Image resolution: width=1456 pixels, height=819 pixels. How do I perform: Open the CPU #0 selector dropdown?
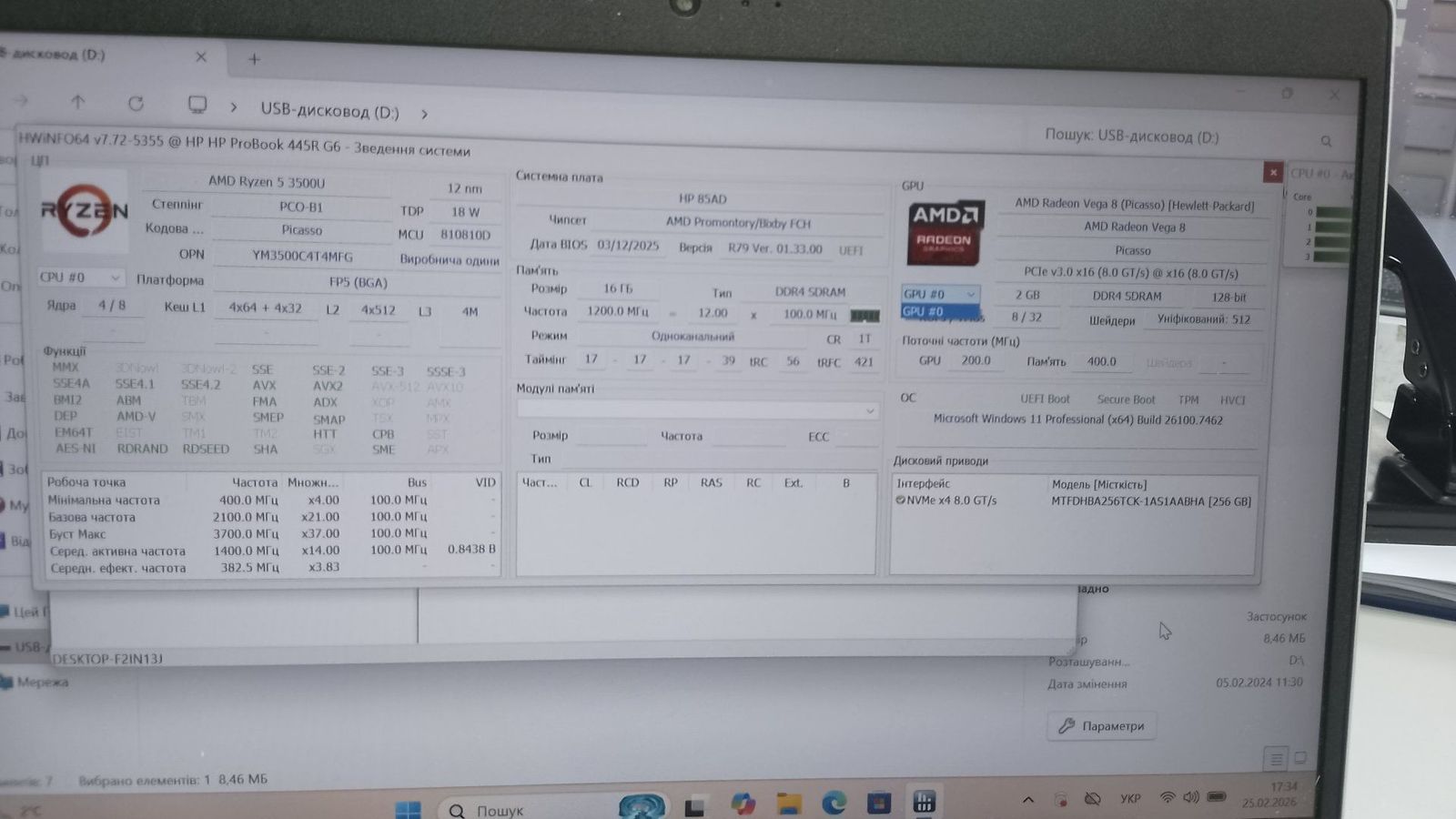click(x=80, y=277)
